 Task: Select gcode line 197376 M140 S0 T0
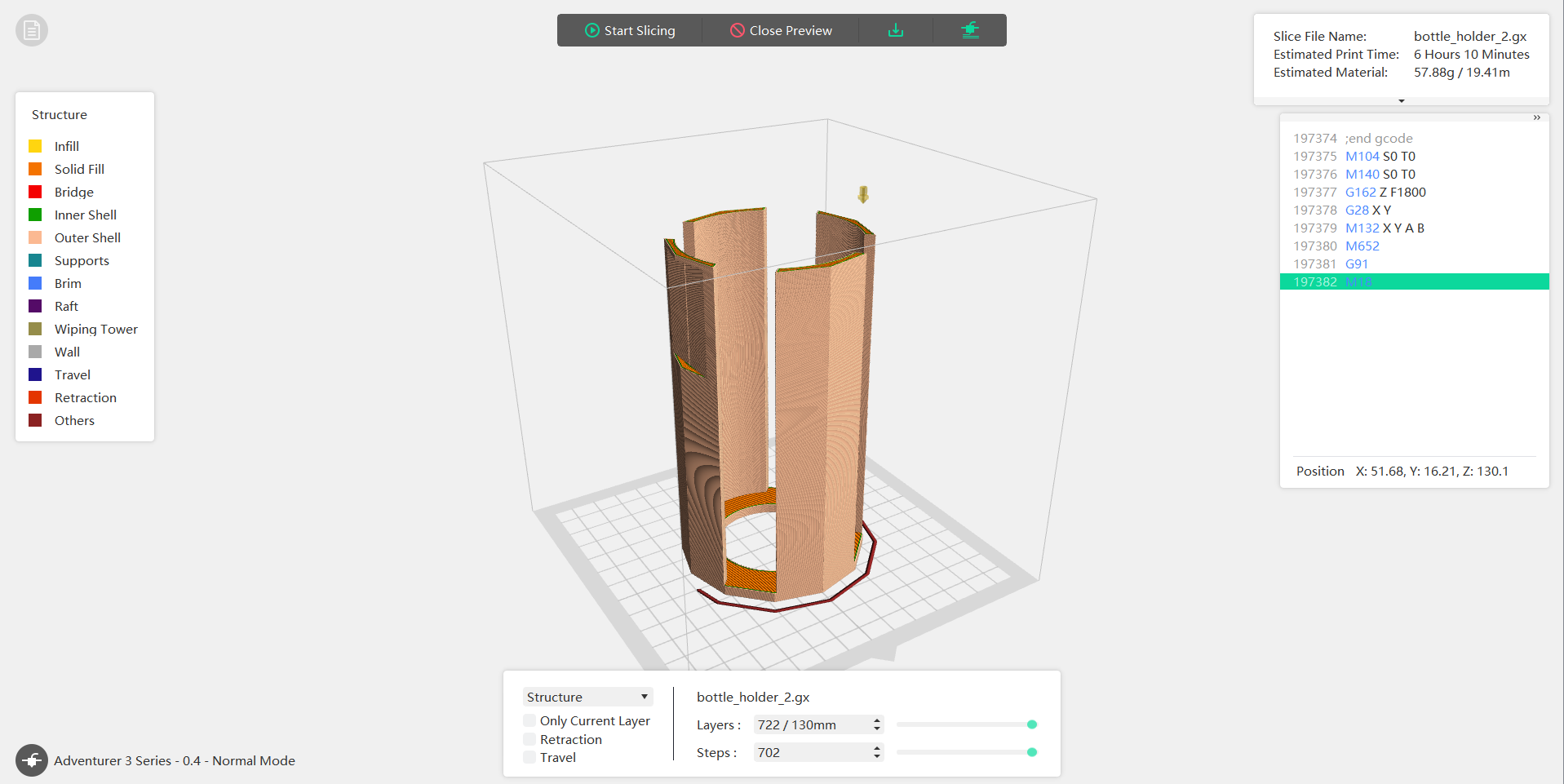coord(1414,174)
